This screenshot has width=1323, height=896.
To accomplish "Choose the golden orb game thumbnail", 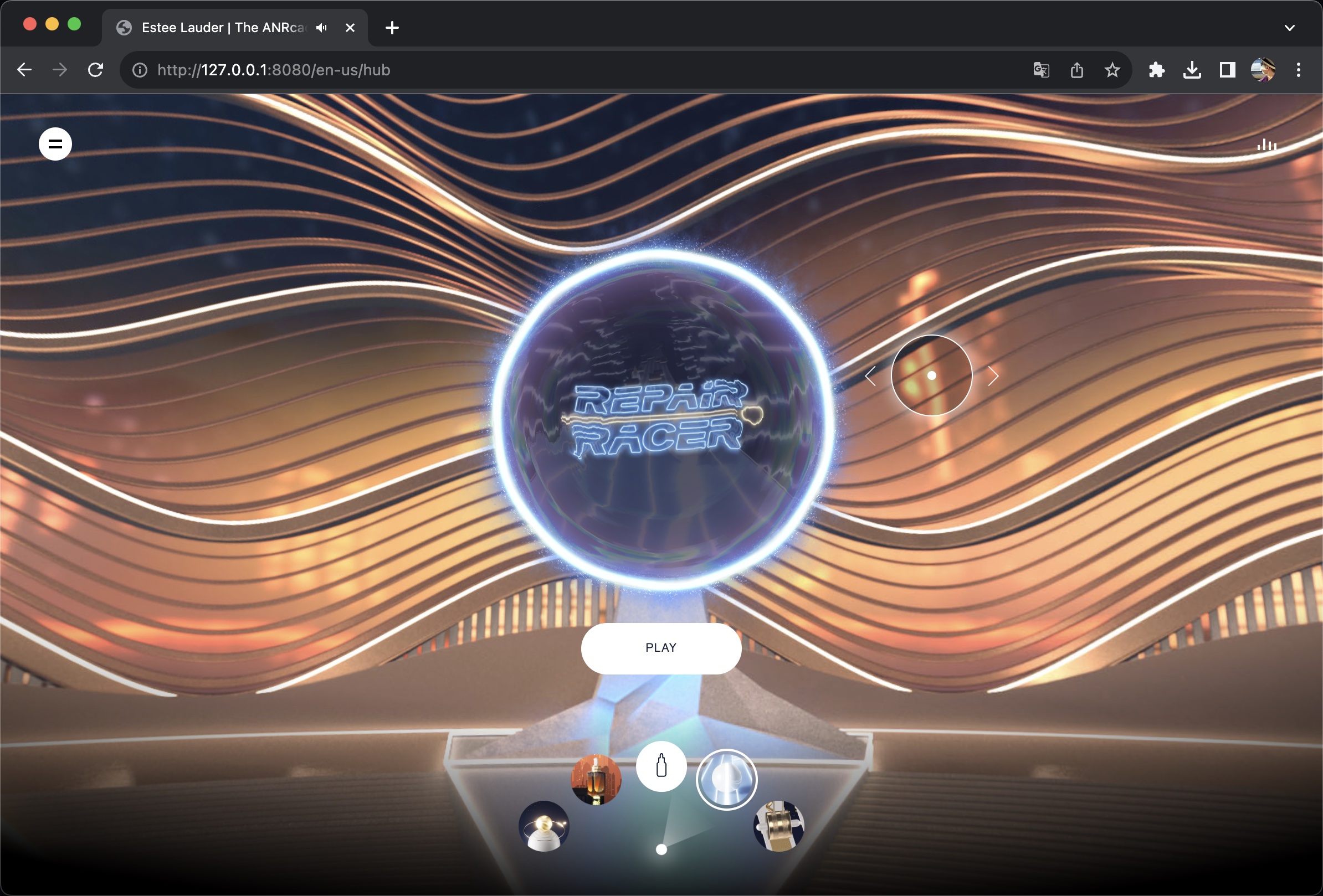I will [543, 826].
